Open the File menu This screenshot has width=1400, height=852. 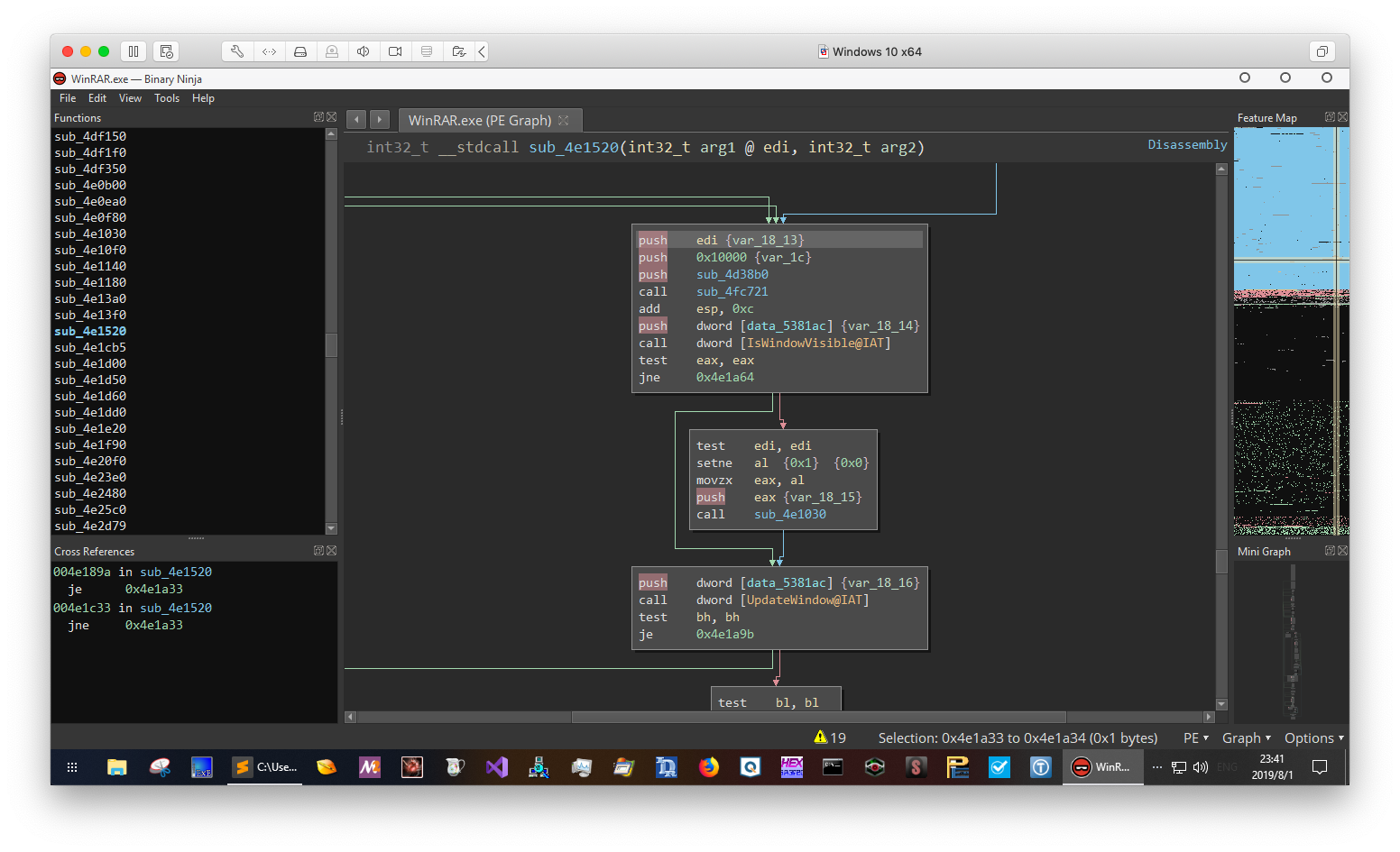point(68,98)
